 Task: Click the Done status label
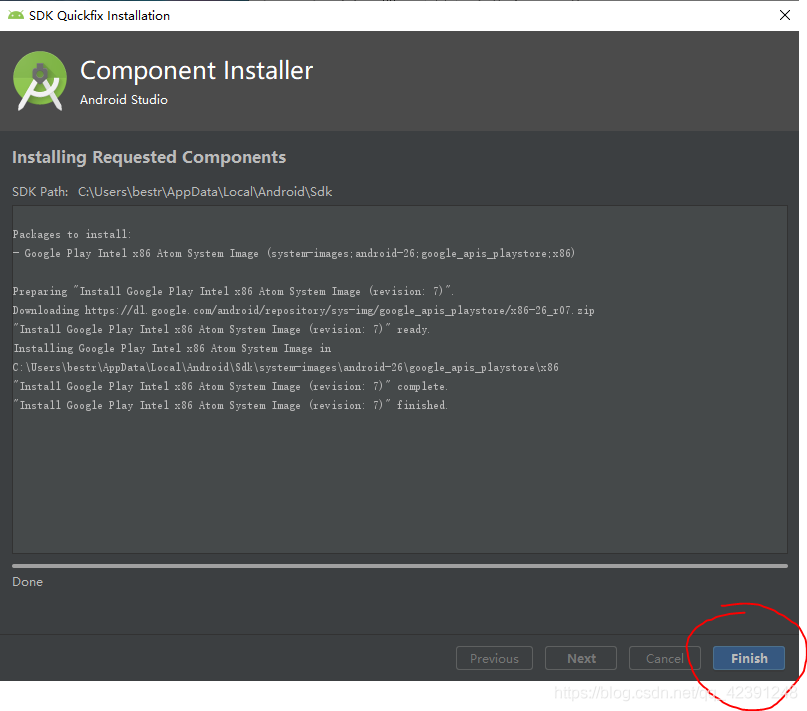pyautogui.click(x=27, y=581)
